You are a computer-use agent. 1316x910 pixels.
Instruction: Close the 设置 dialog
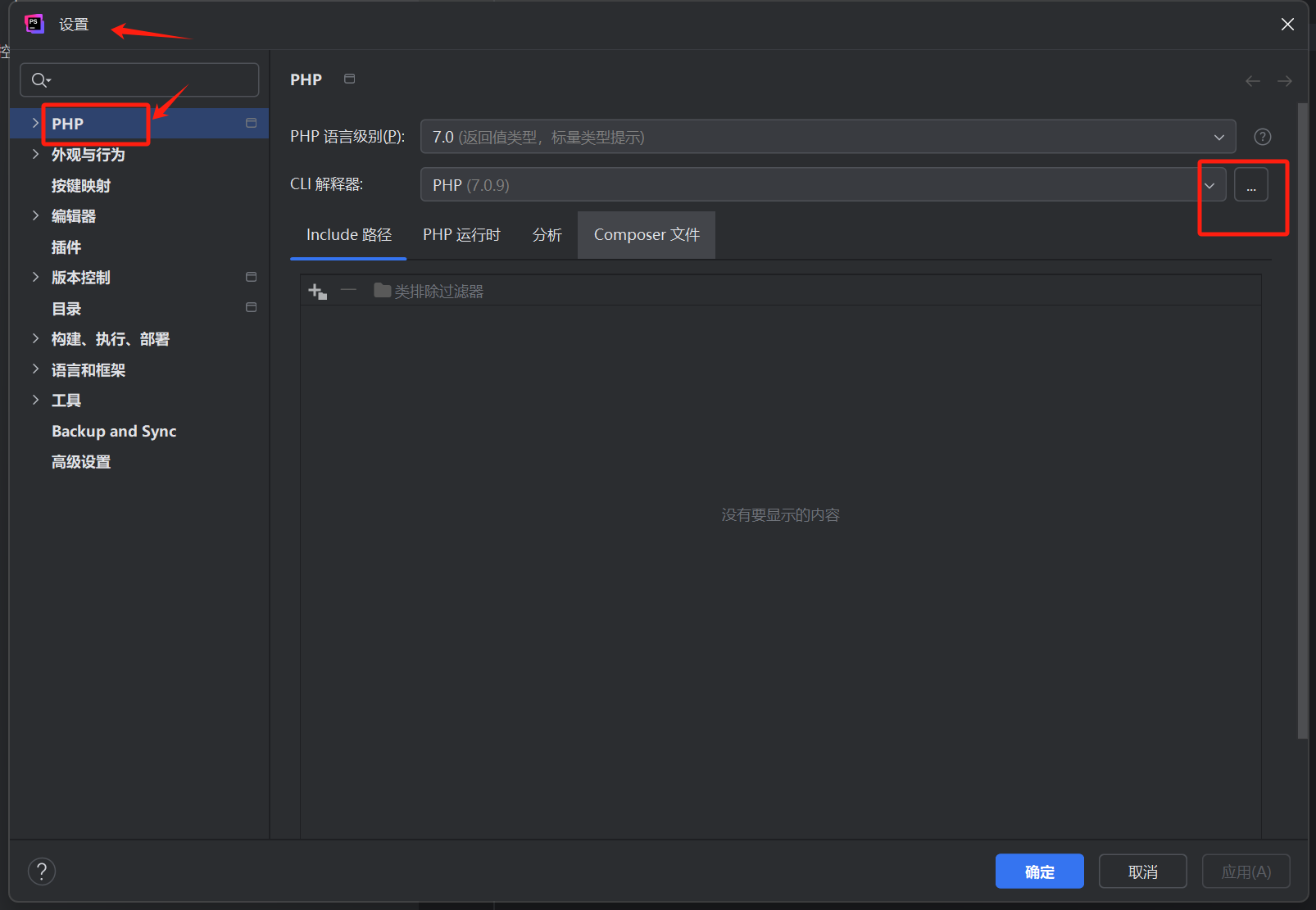(1287, 24)
